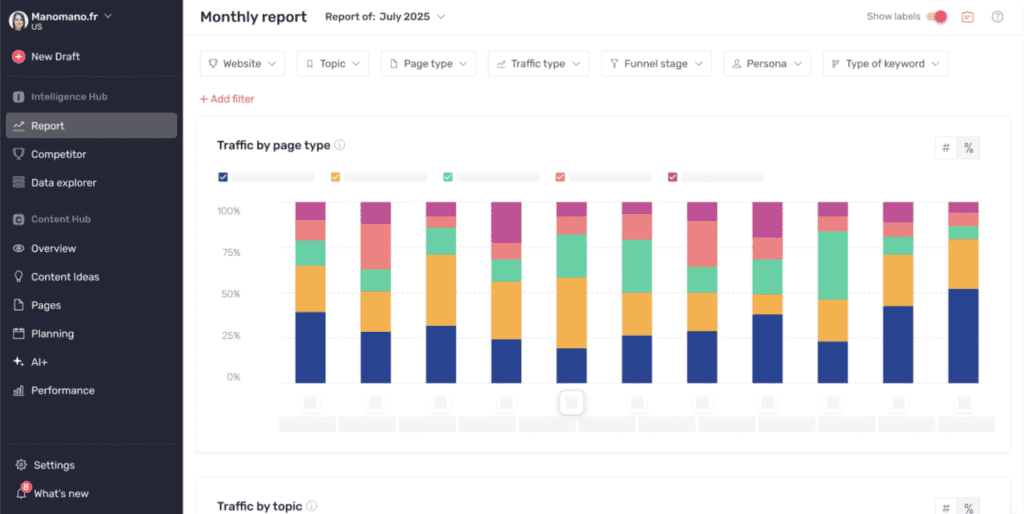Open the Report of July 2025 date dropdown

[x=385, y=17]
